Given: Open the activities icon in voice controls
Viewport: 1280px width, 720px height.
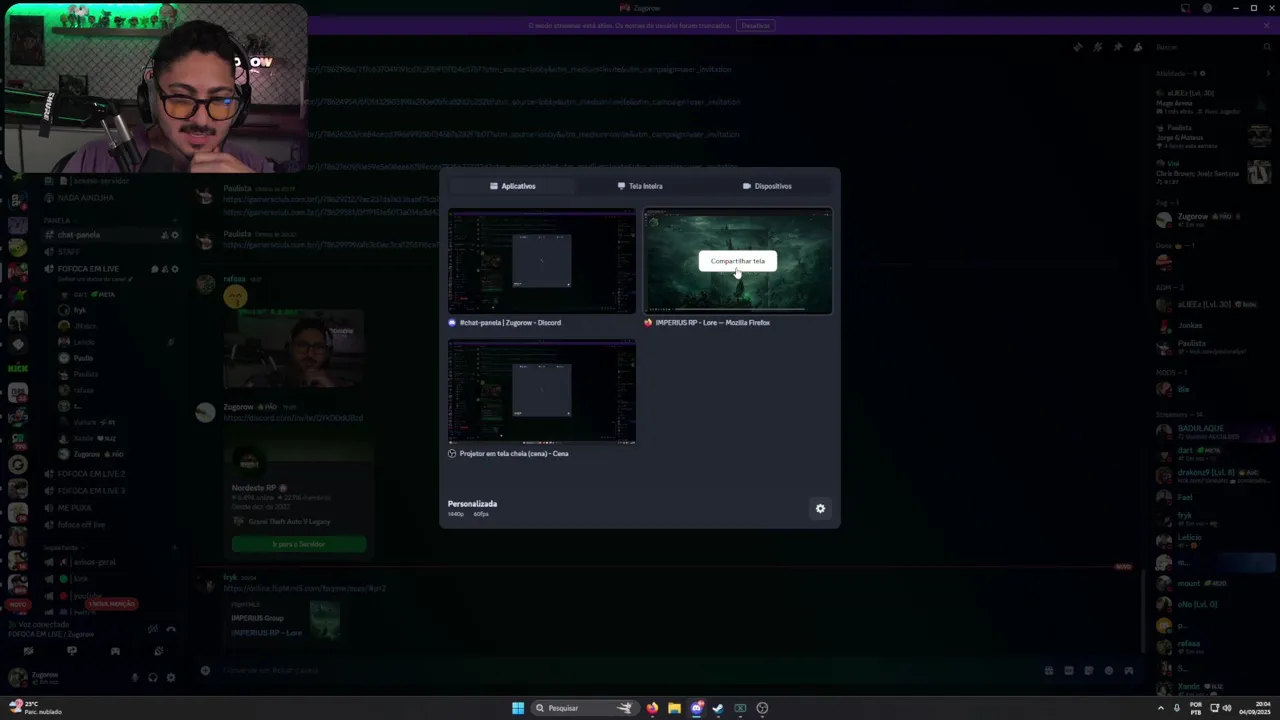Looking at the screenshot, I should coord(115,651).
